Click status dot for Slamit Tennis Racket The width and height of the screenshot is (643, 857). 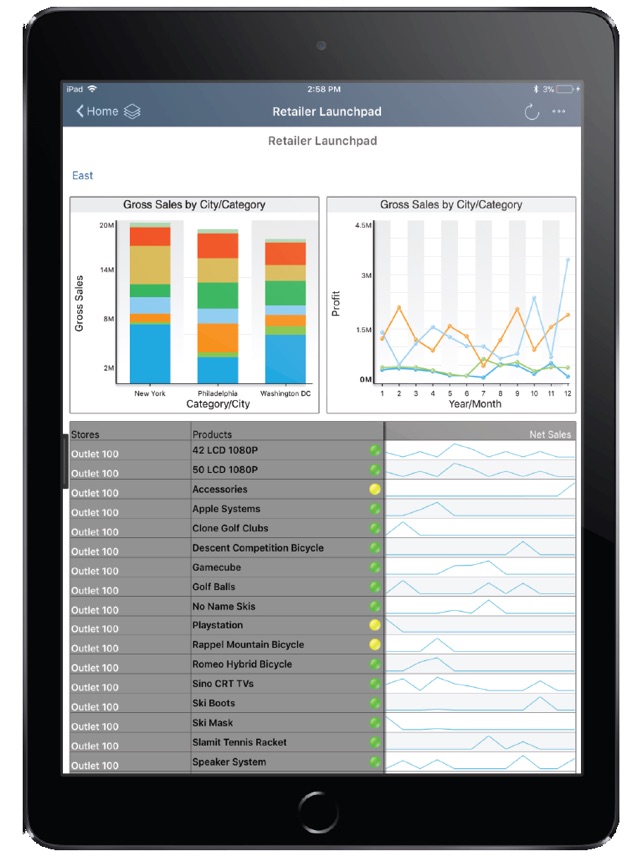375,742
